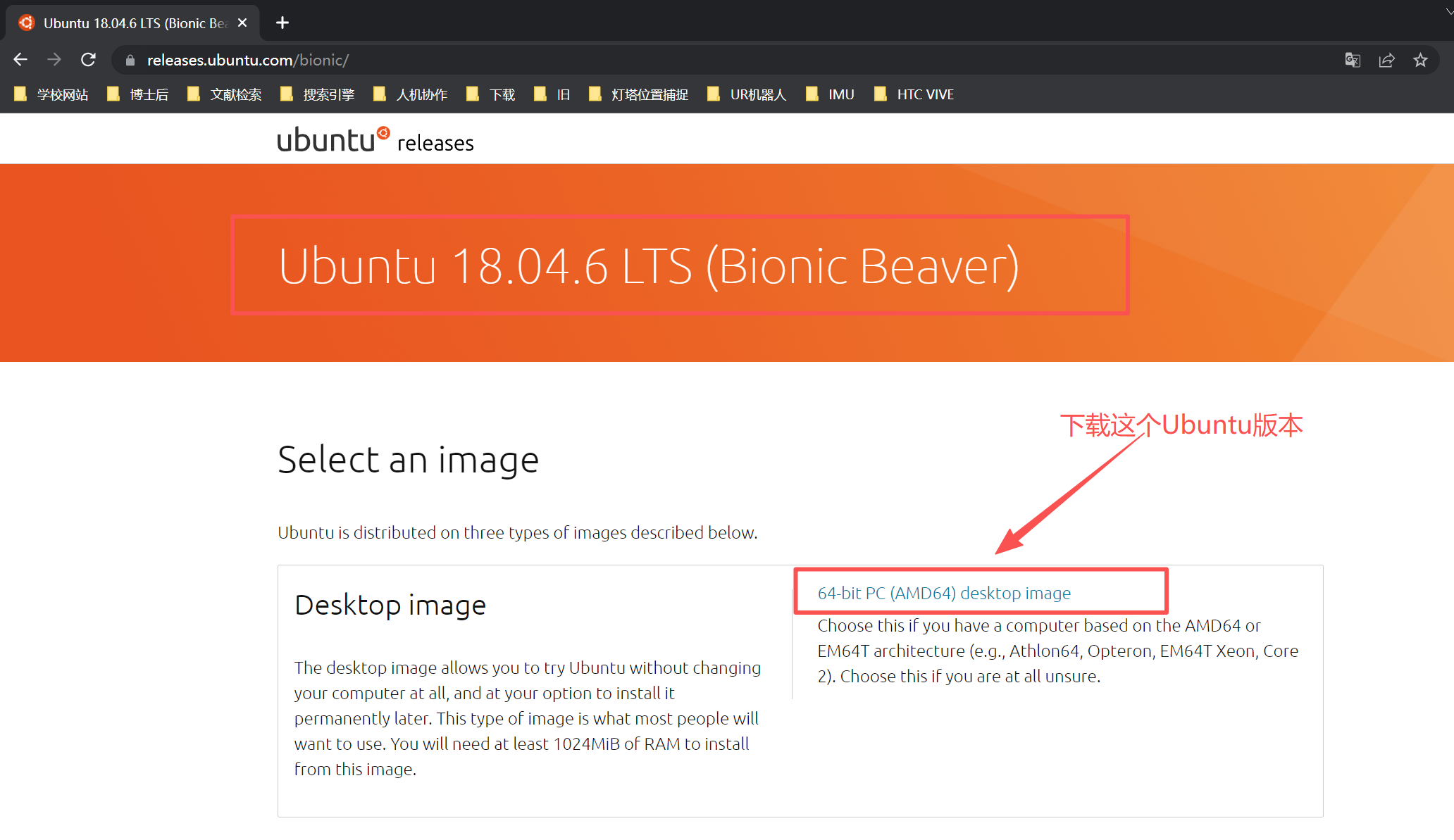Click the releases text link
1454x840 pixels.
(435, 143)
